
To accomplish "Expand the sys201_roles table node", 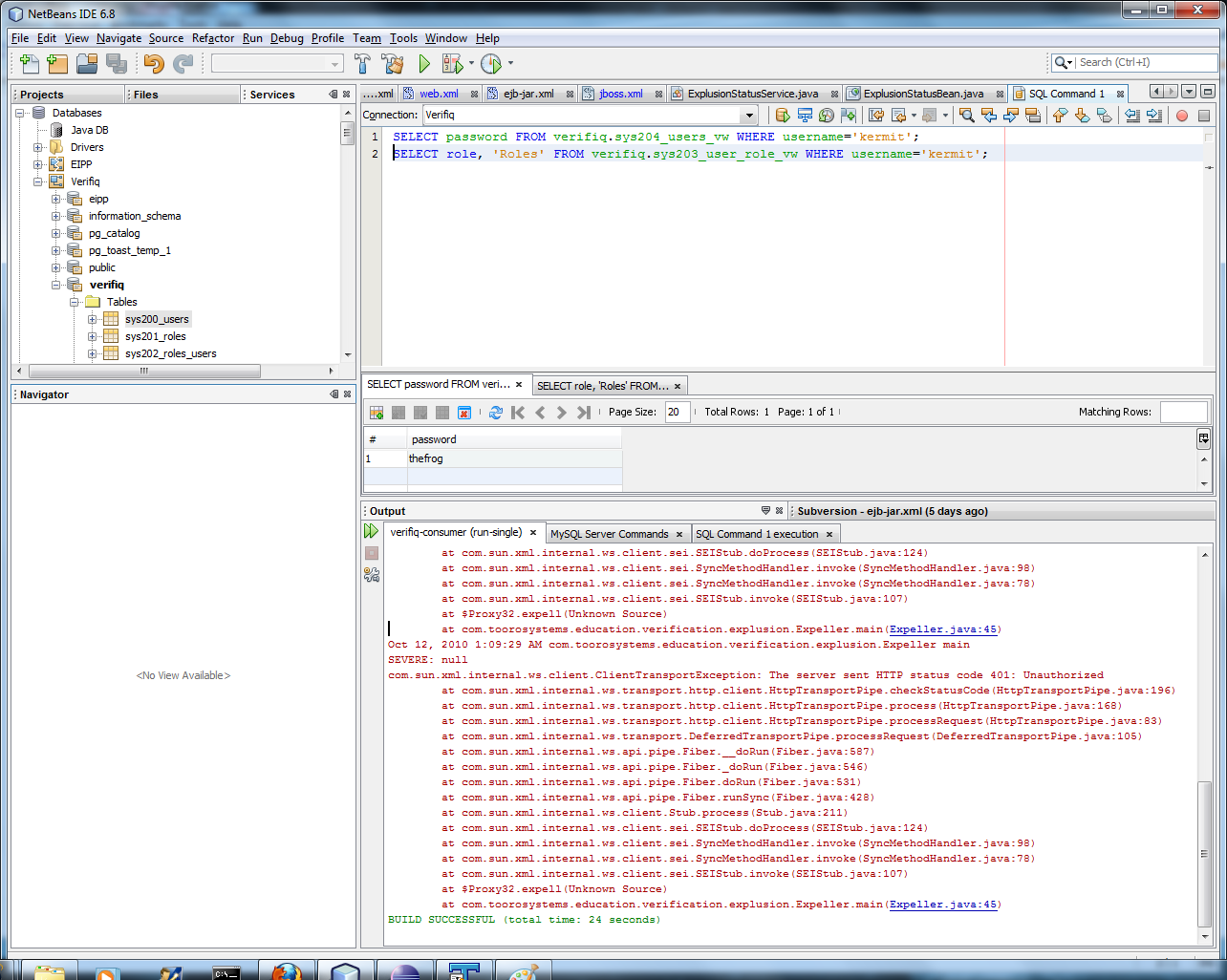I will [93, 336].
